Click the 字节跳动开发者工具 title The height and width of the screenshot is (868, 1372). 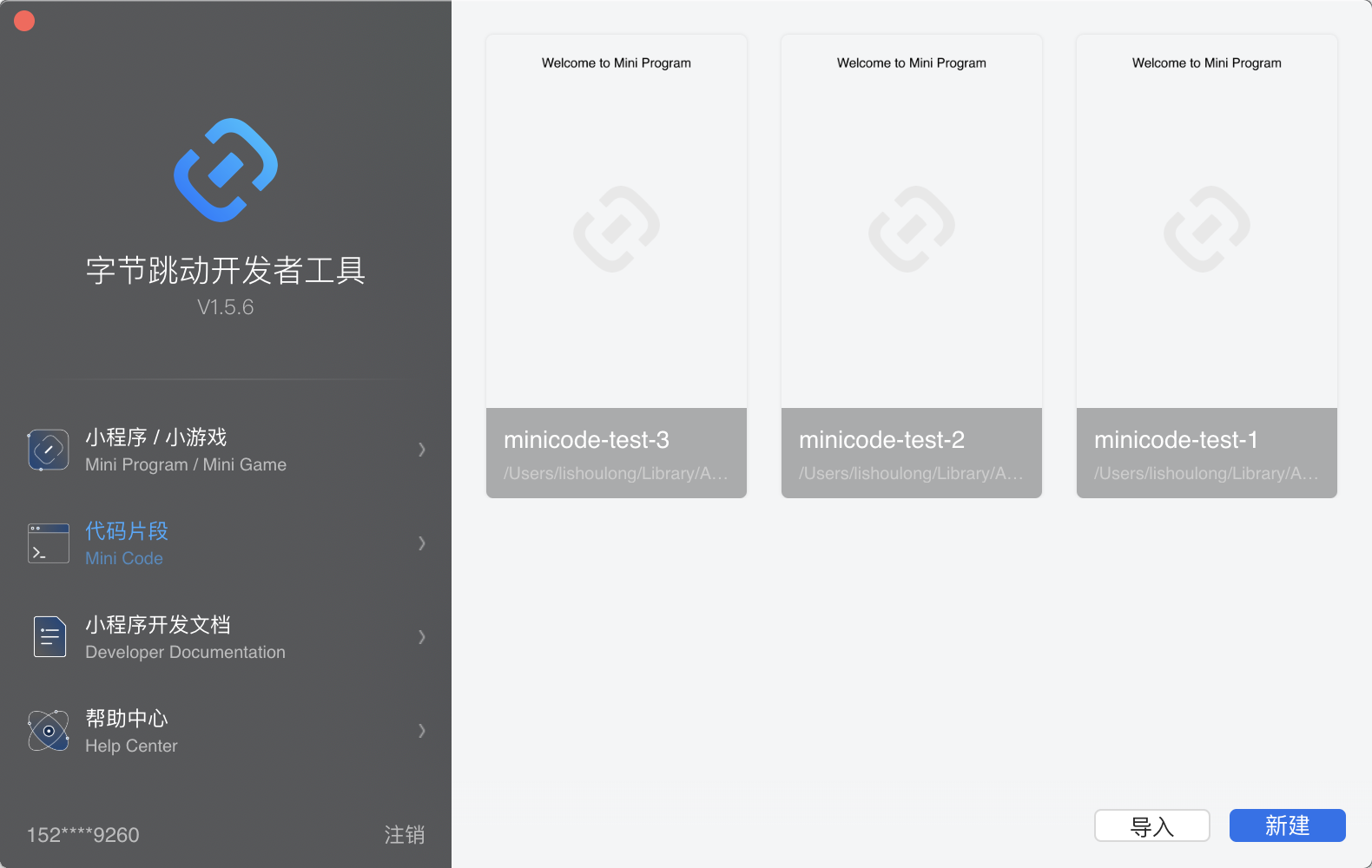click(226, 271)
